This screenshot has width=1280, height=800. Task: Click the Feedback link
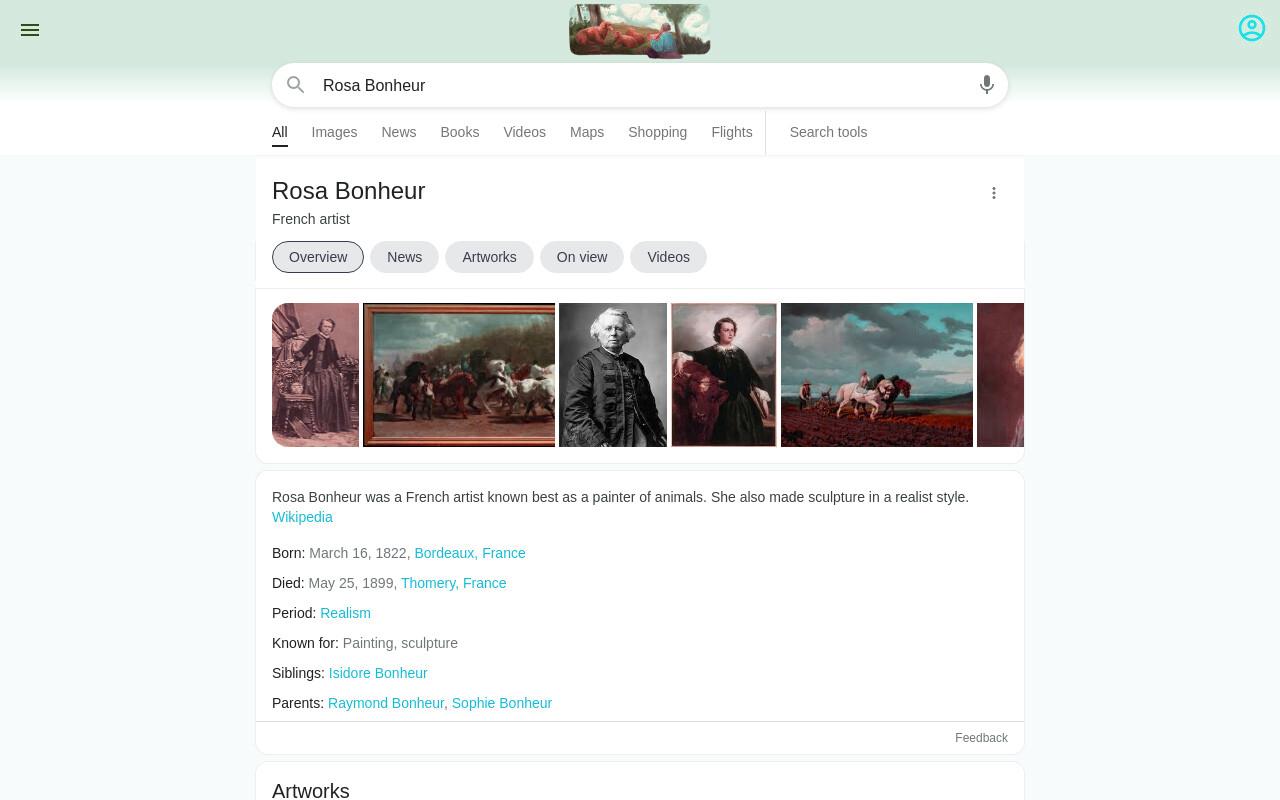(981, 738)
